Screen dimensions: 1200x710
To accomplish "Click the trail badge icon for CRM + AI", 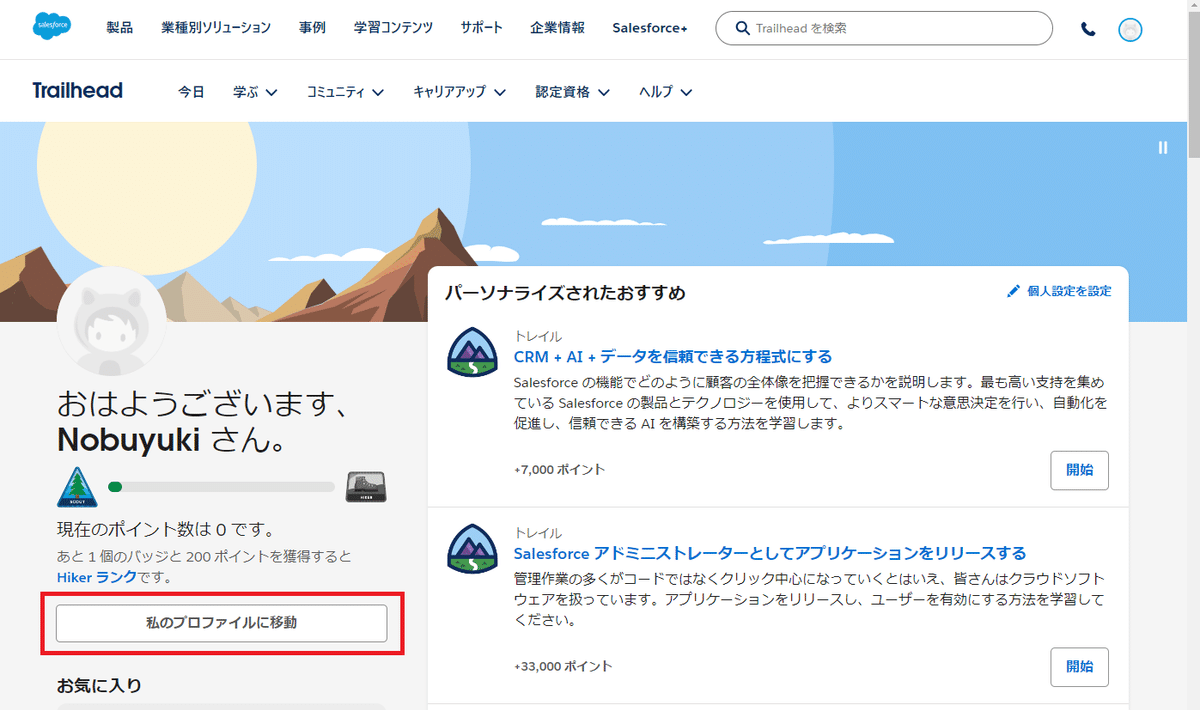I will (472, 352).
